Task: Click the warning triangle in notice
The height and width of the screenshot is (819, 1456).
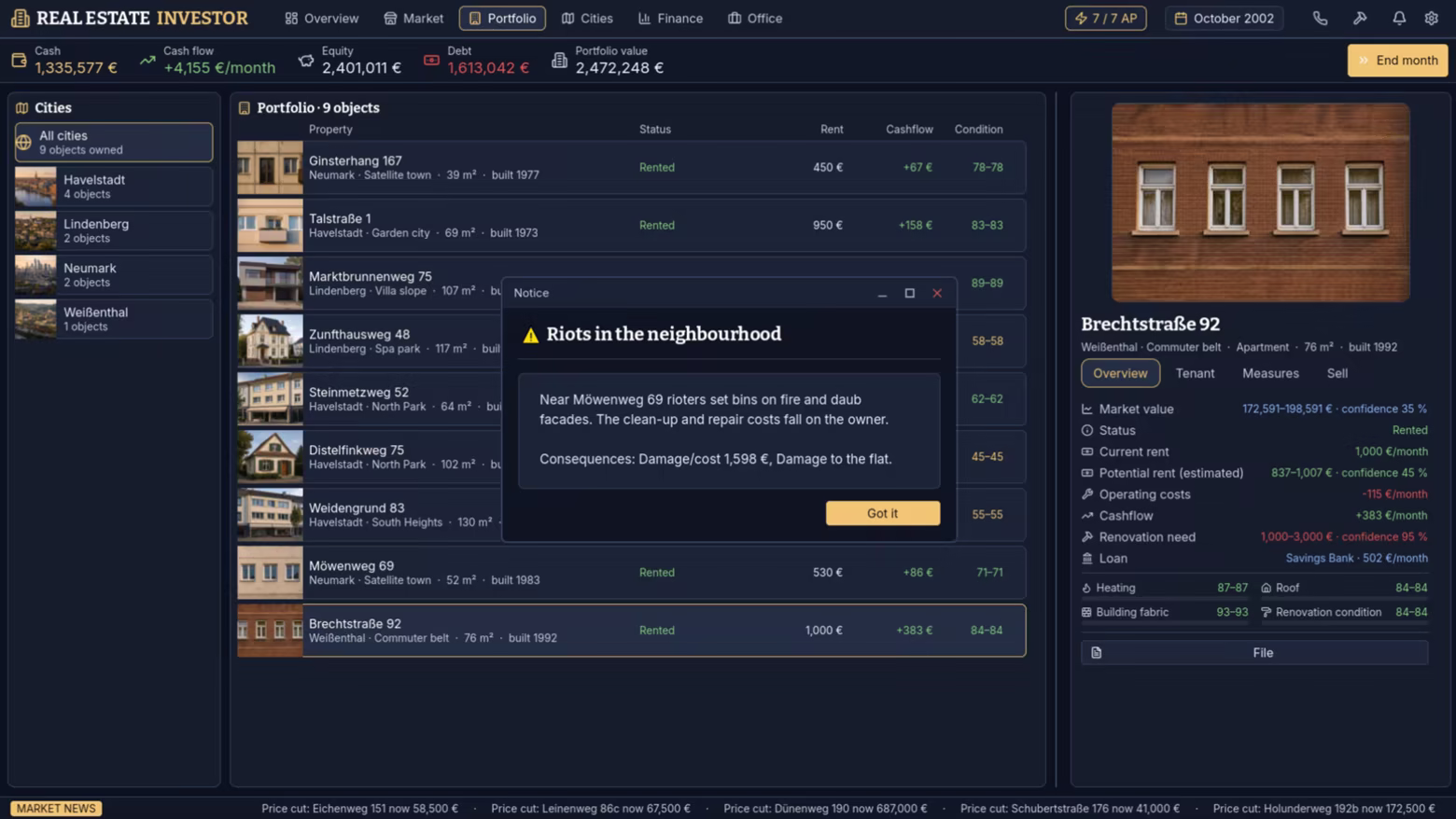Action: [x=531, y=335]
